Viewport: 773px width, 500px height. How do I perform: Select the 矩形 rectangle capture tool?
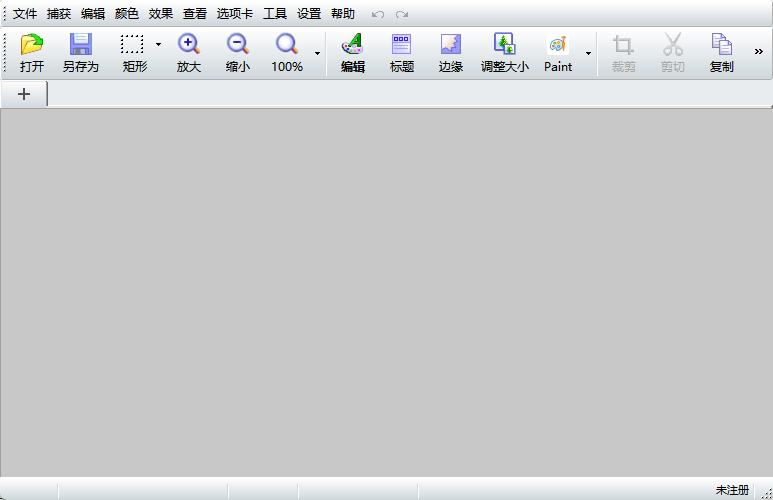pos(132,53)
